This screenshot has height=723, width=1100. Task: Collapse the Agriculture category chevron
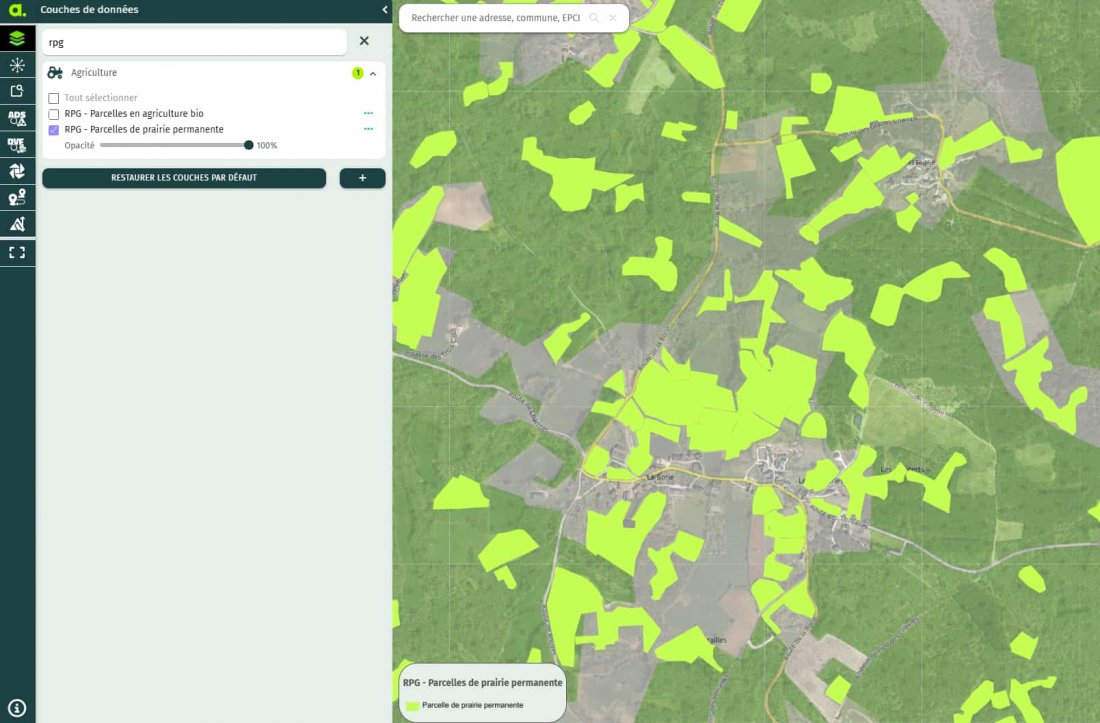coord(373,73)
